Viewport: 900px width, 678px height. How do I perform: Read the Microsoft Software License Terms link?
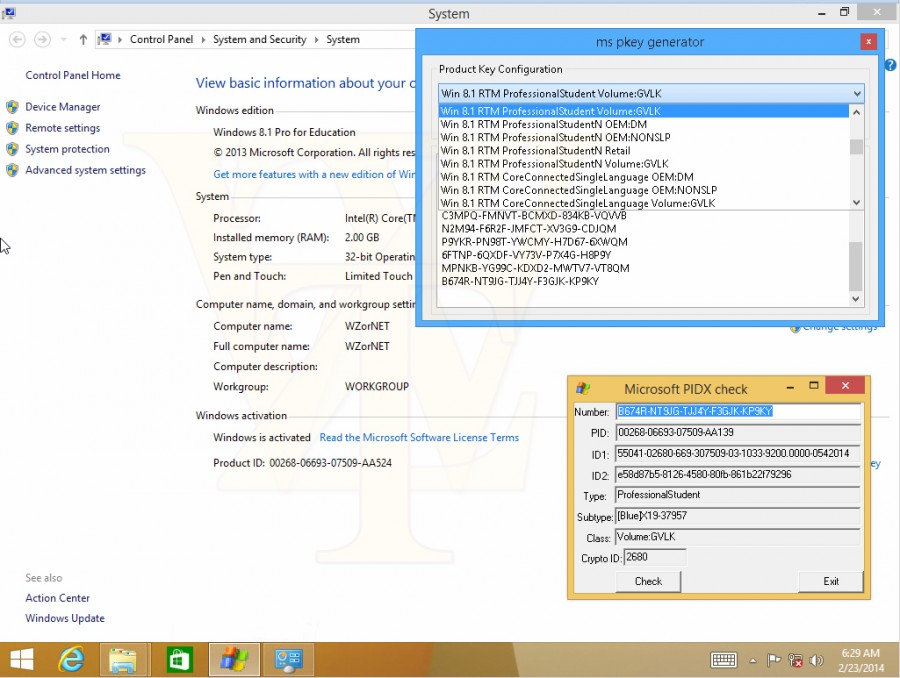click(x=419, y=437)
